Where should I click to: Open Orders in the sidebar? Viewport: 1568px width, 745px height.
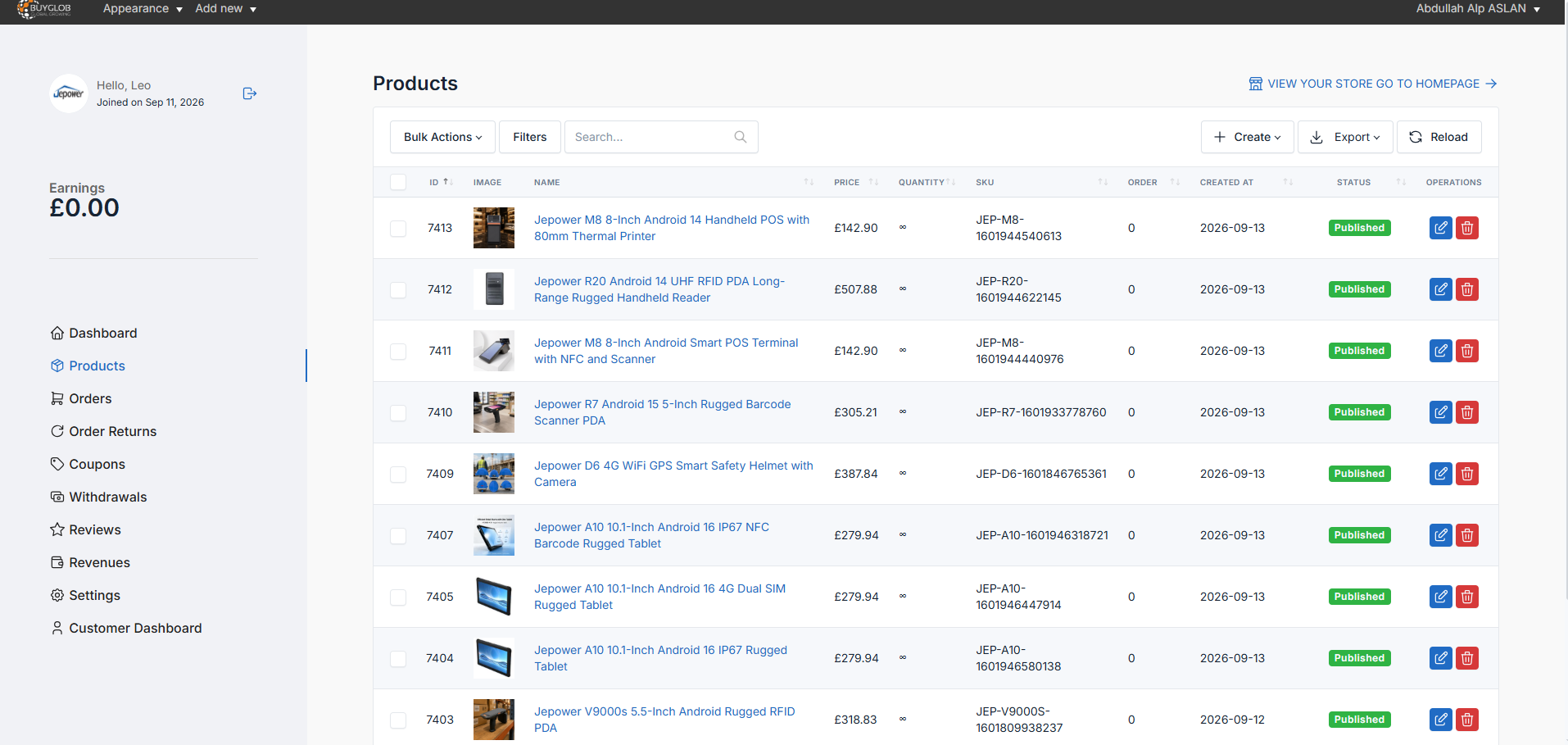click(x=81, y=398)
